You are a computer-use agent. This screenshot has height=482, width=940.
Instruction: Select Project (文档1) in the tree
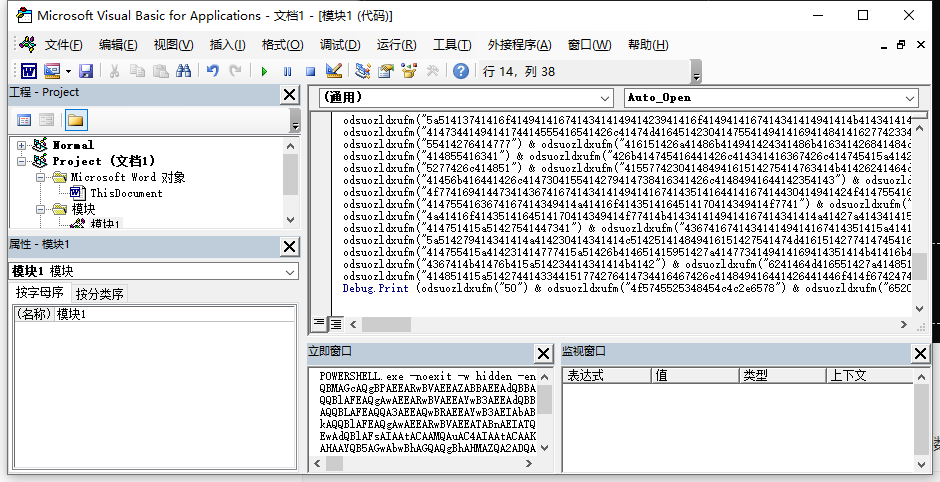point(104,161)
